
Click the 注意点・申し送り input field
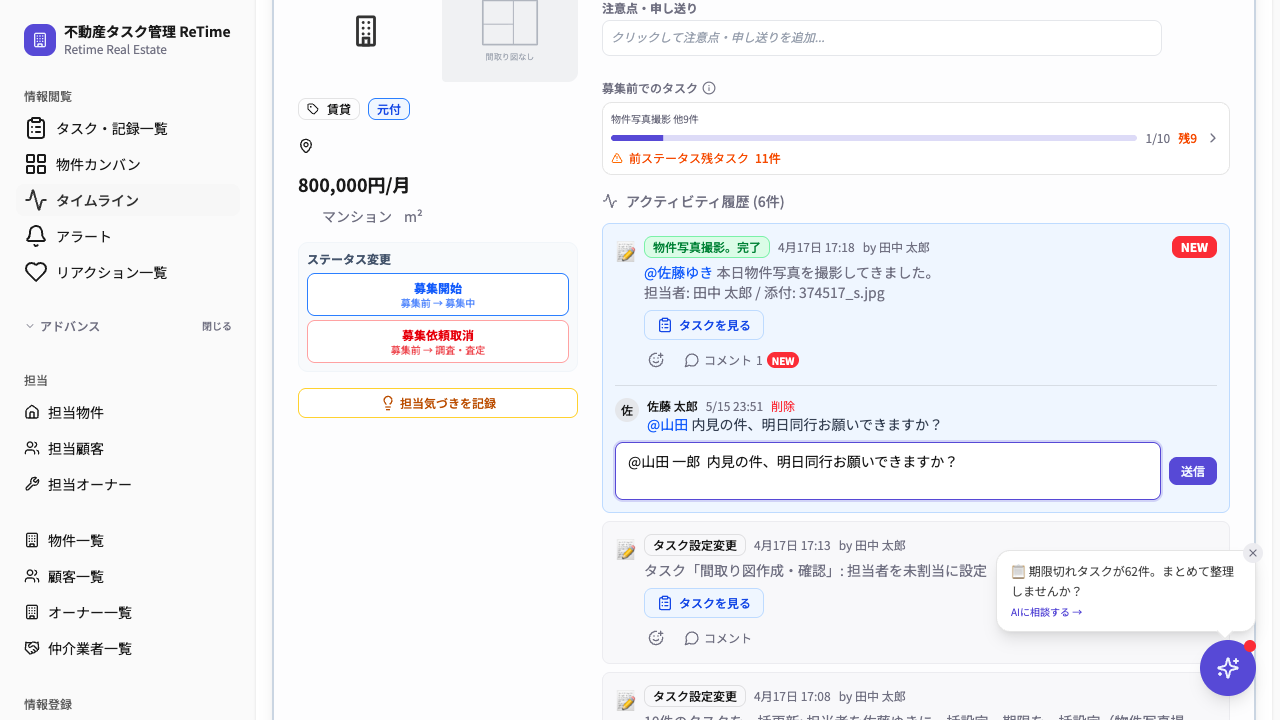[882, 38]
